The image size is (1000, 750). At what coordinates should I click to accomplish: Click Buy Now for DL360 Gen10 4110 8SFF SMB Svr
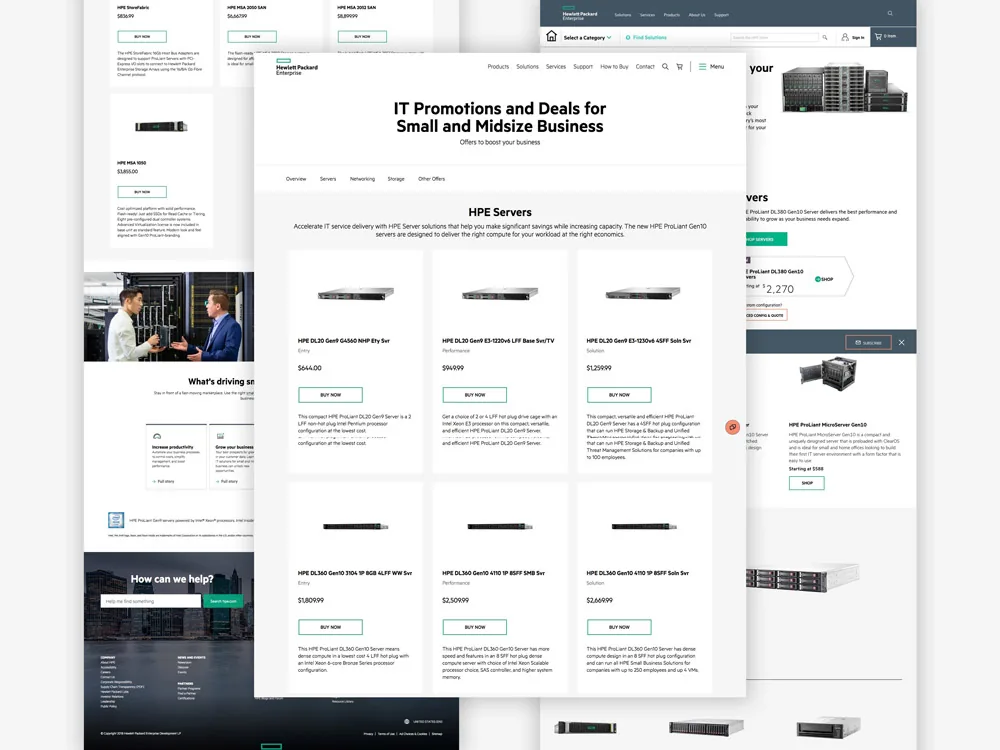pyautogui.click(x=474, y=627)
